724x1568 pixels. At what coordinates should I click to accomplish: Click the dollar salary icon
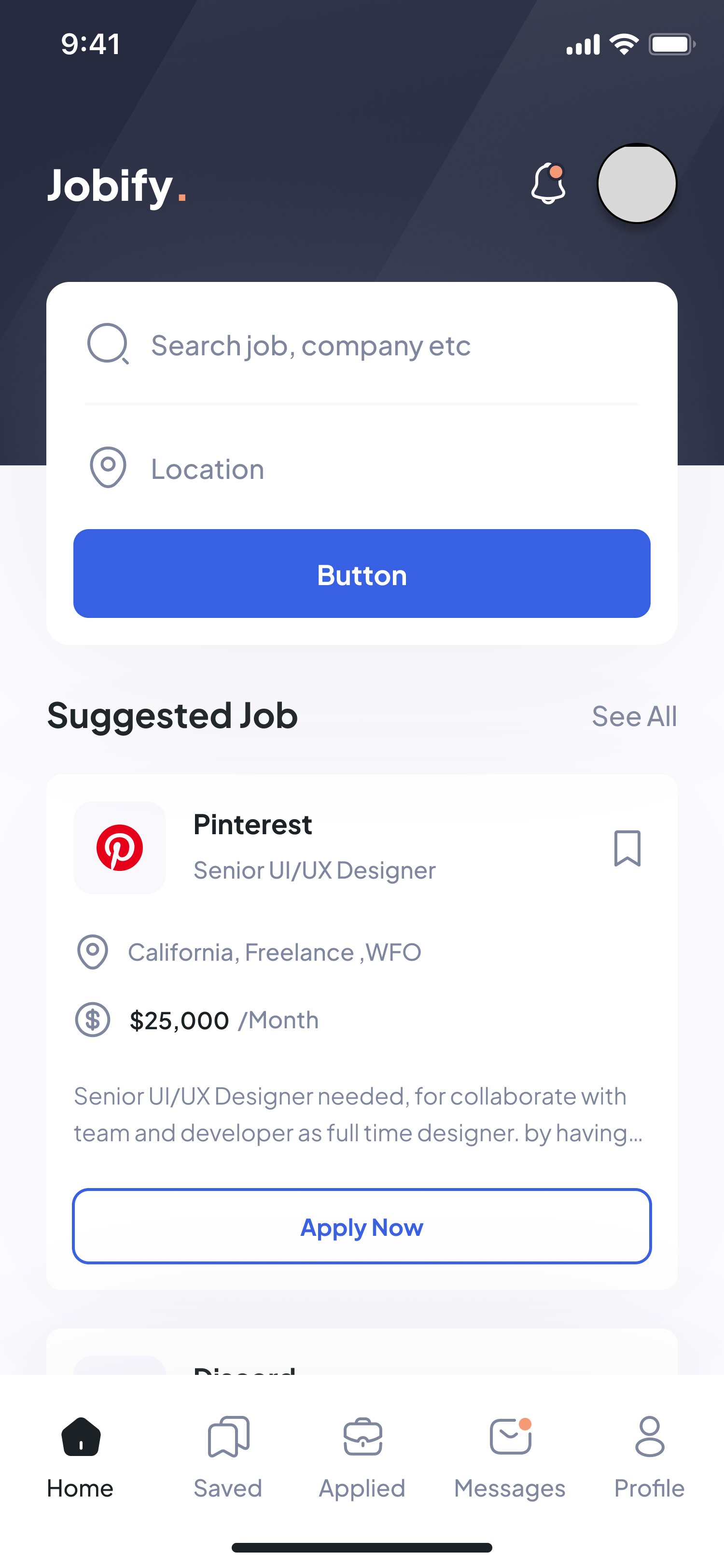click(93, 1020)
